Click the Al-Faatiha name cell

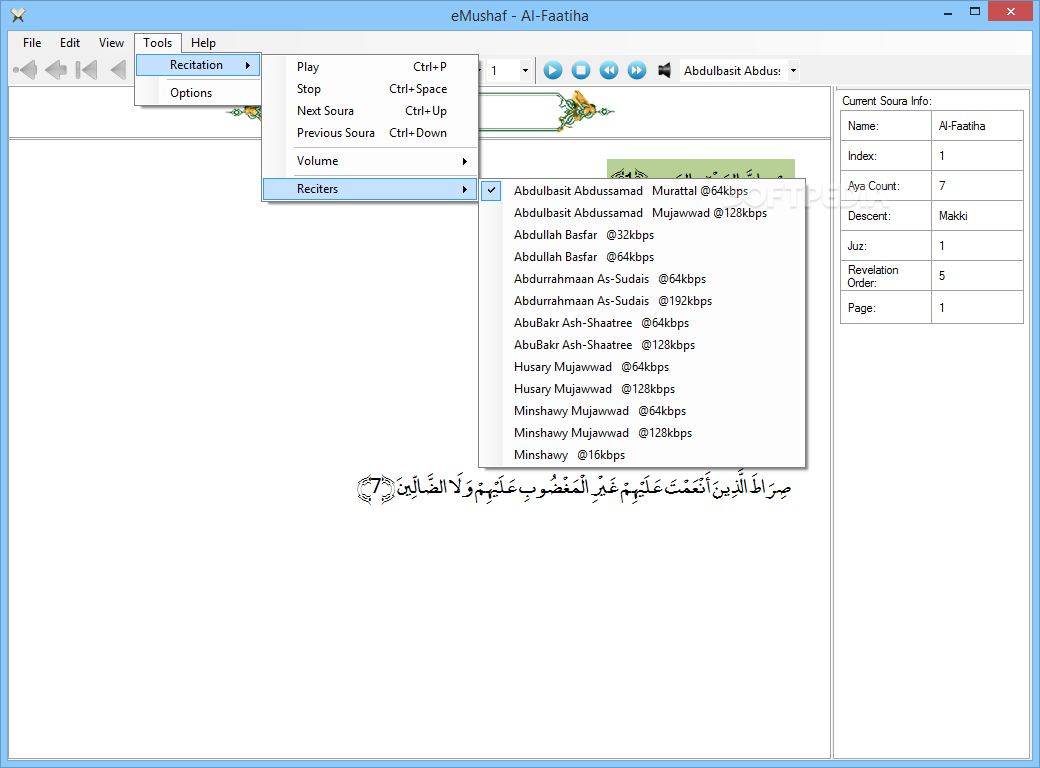point(977,126)
